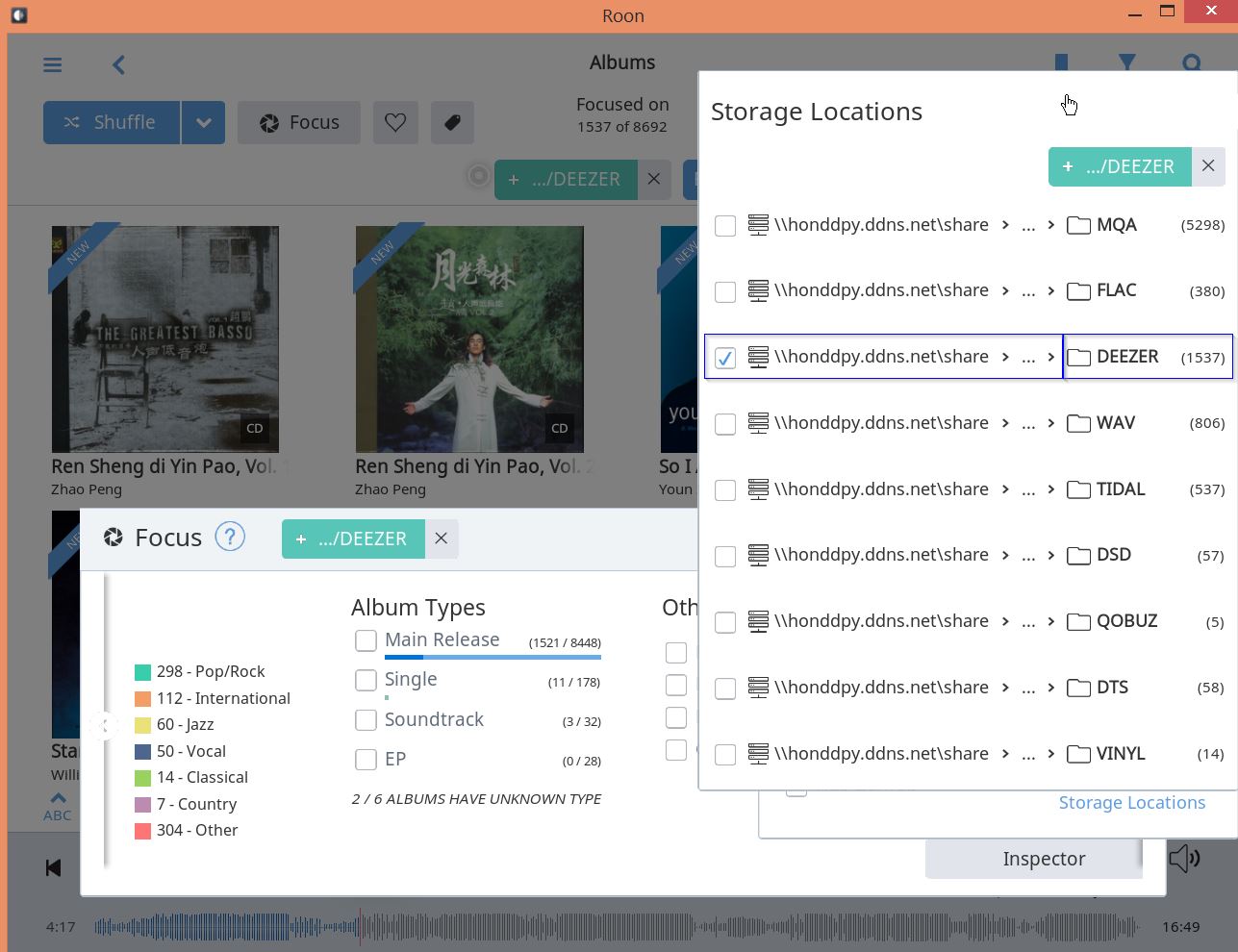Open Ren Sheng di Yin Pao Vol. 1 cover
This screenshot has height=952, width=1238.
165,339
